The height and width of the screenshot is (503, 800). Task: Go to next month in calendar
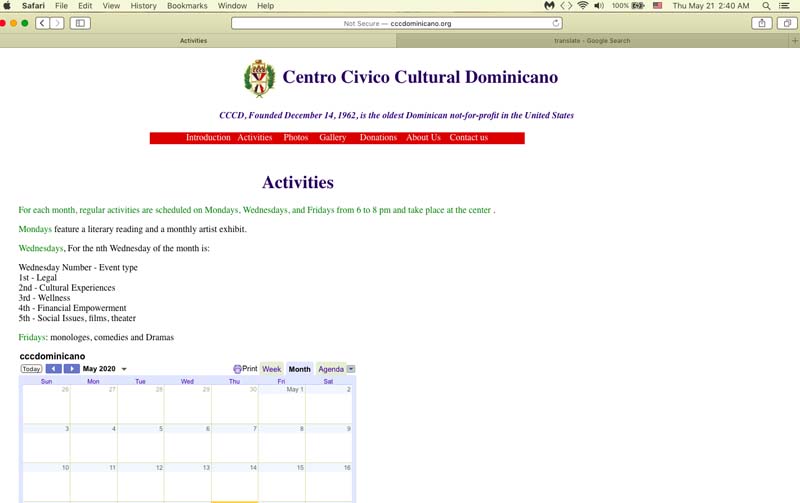72,369
